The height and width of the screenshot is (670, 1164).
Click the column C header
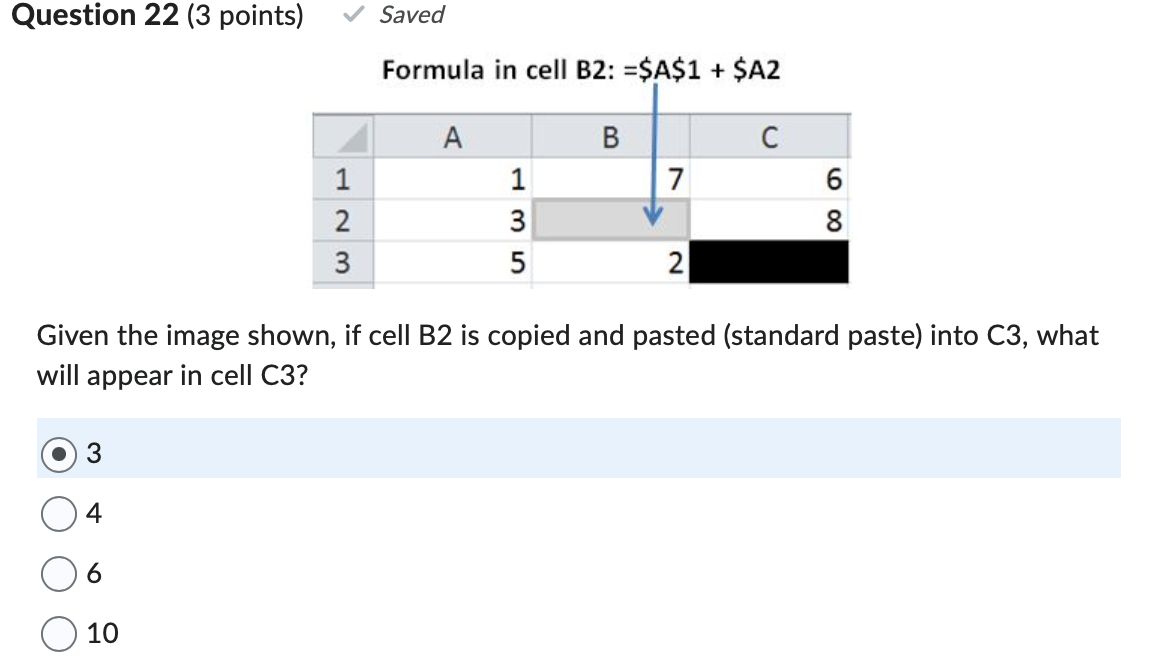point(770,136)
